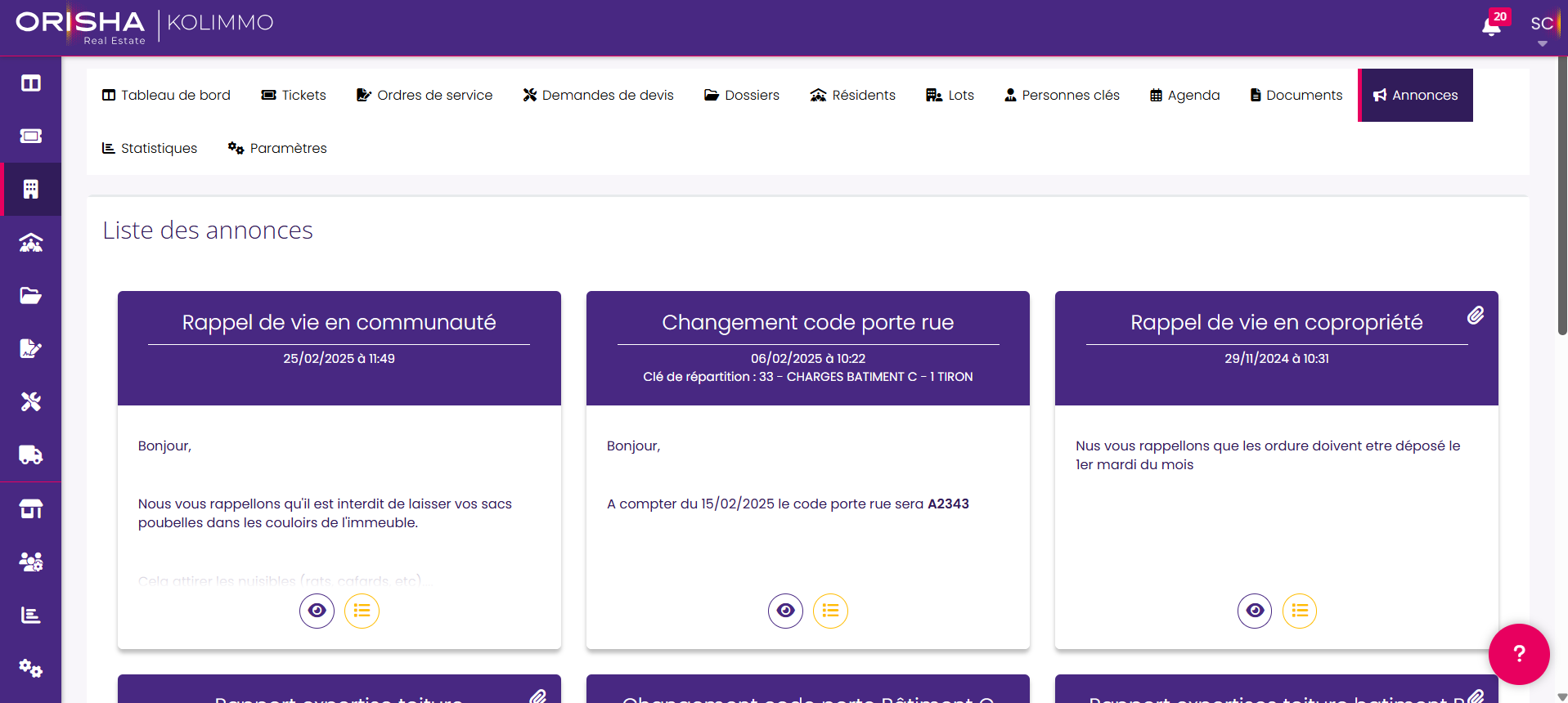Viewport: 1568px width, 703px height.
Task: Click the truck icon in the left sidebar
Action: tap(31, 455)
